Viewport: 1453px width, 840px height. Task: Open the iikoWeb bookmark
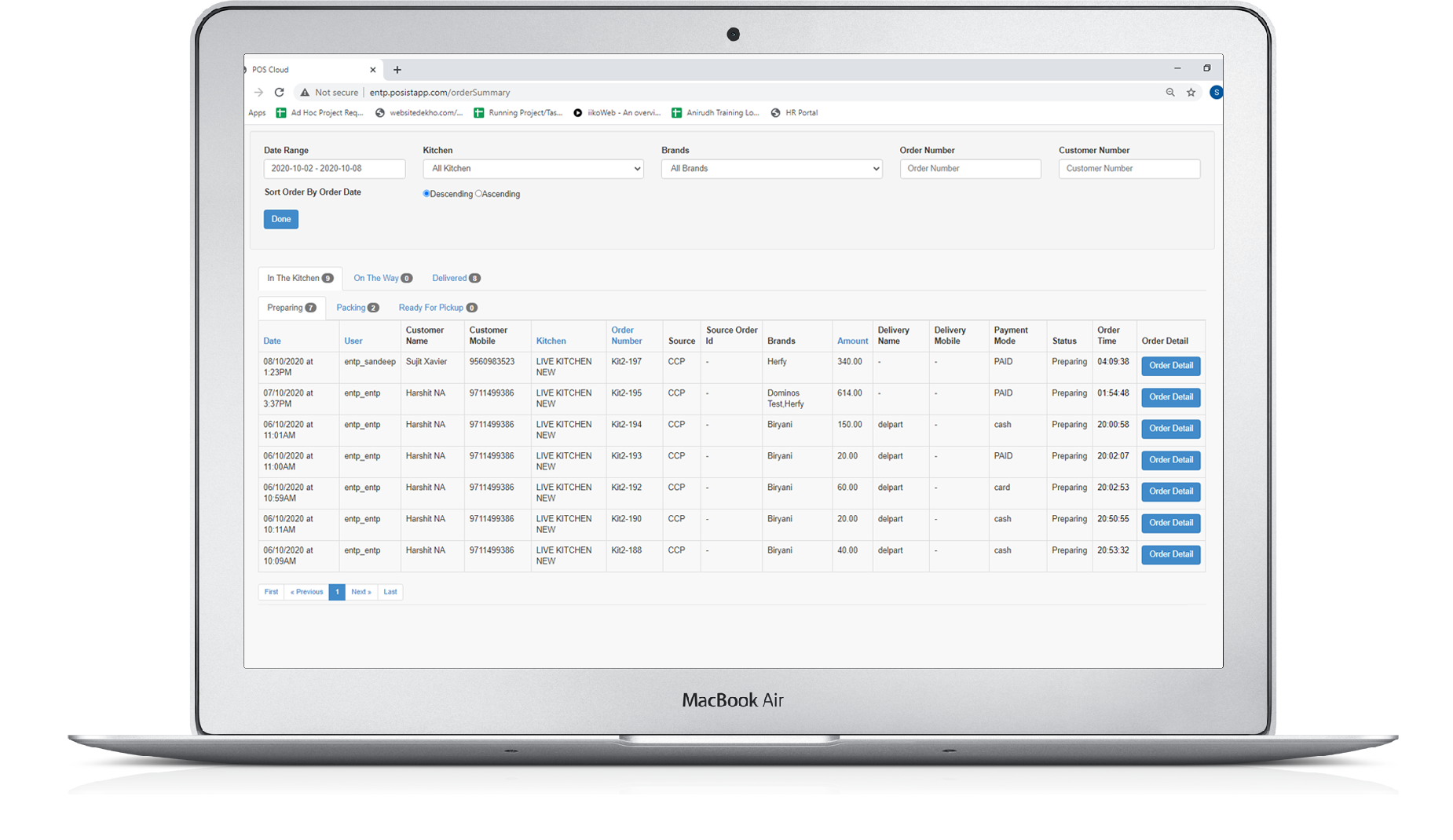[617, 113]
